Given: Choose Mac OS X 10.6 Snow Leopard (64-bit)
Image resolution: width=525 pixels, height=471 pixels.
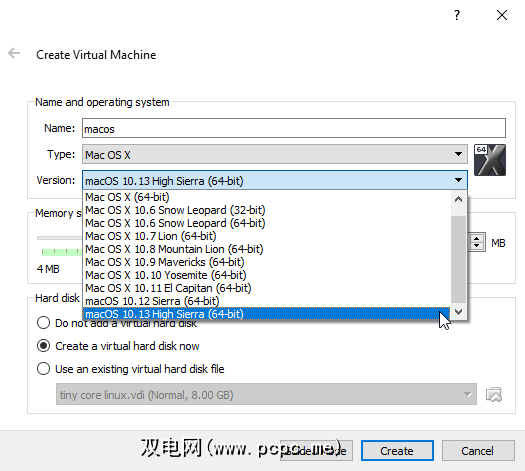Looking at the screenshot, I should coord(266,223).
